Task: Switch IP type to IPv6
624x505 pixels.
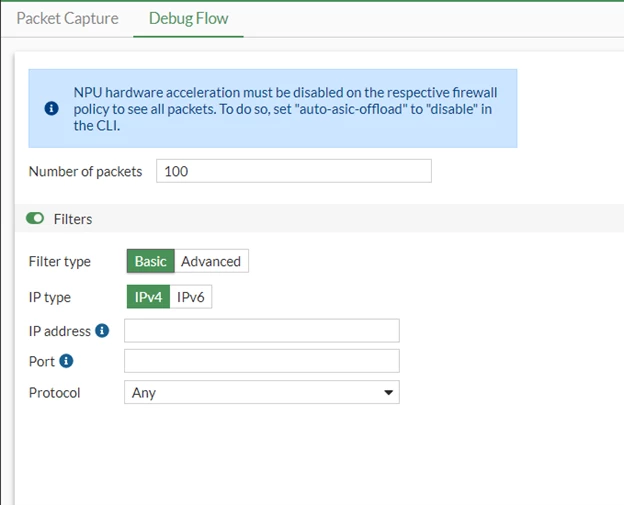Action: pos(191,297)
